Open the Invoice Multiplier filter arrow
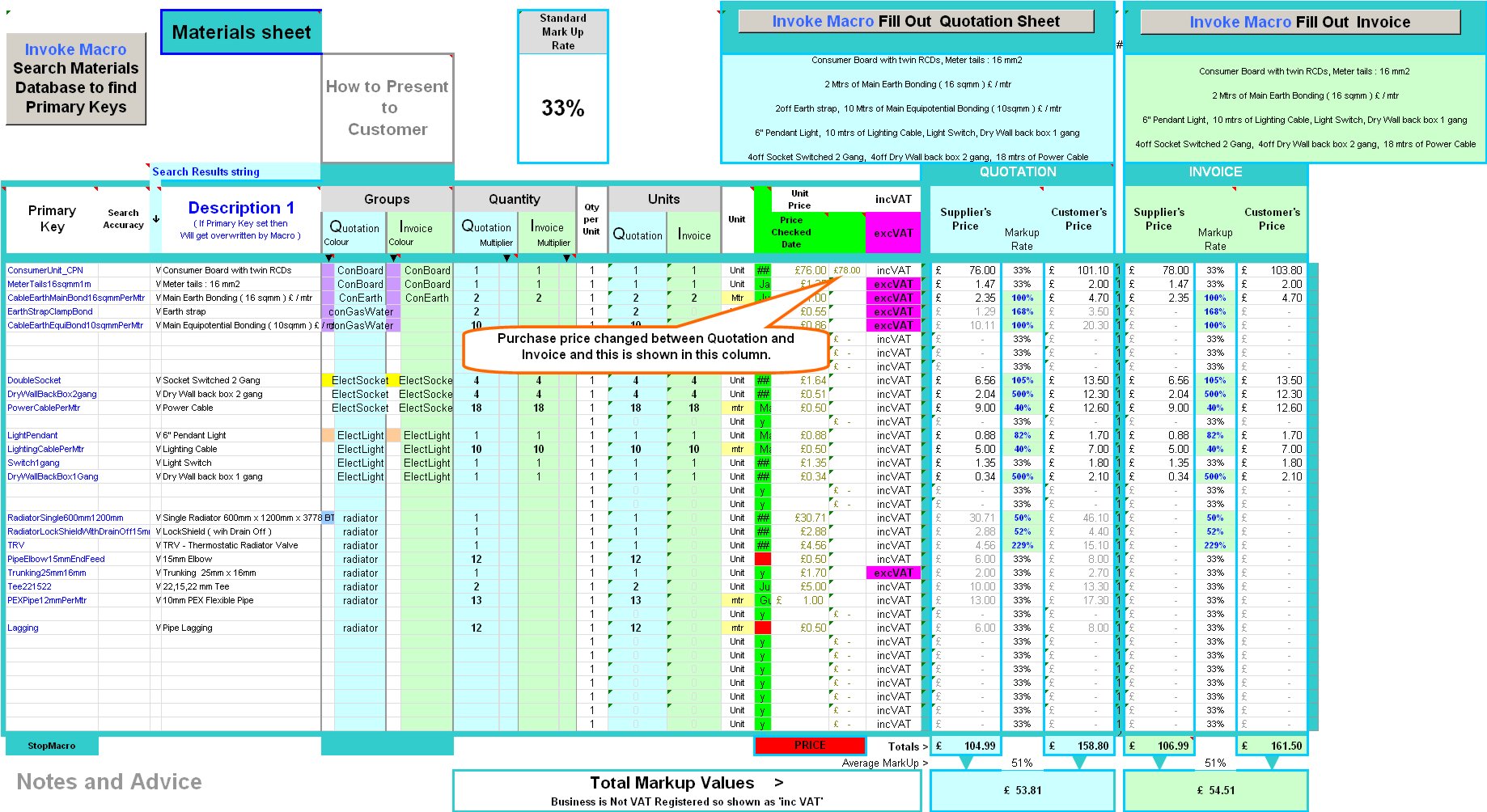 click(567, 258)
